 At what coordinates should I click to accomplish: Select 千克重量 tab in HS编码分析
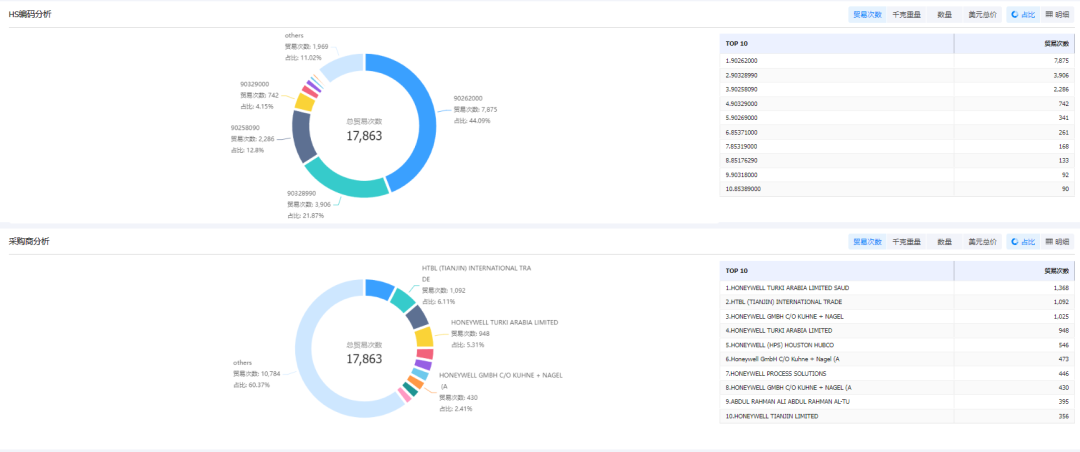click(x=905, y=14)
